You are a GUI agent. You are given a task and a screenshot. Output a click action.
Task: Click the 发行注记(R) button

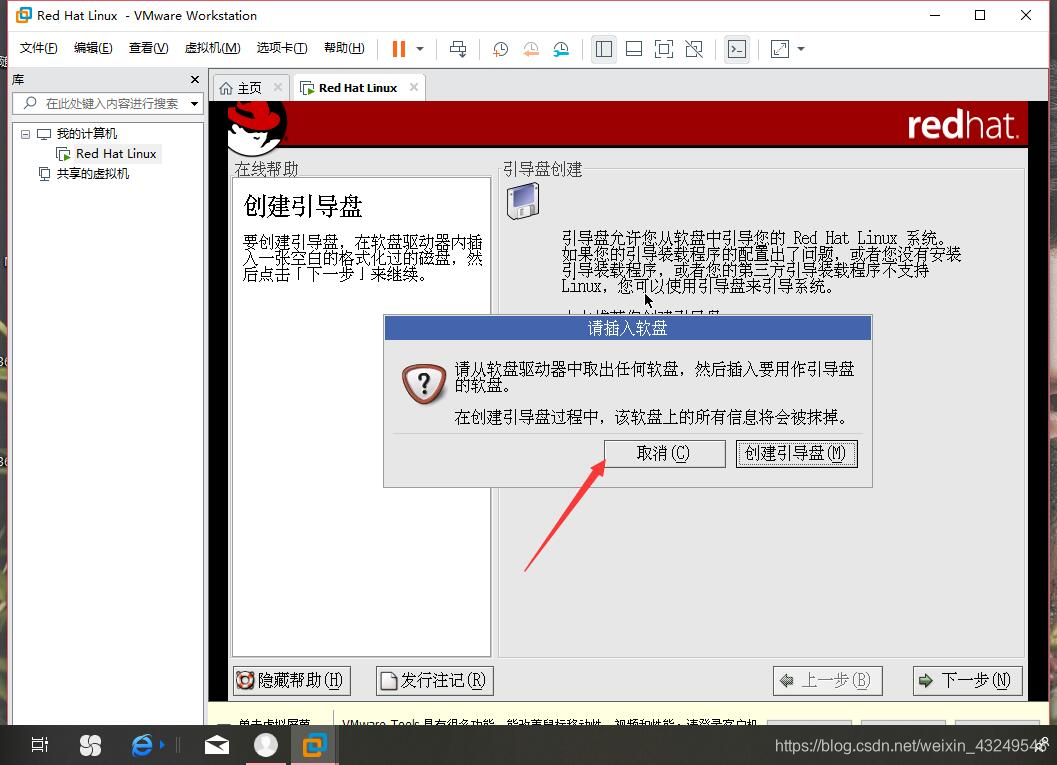pos(435,681)
